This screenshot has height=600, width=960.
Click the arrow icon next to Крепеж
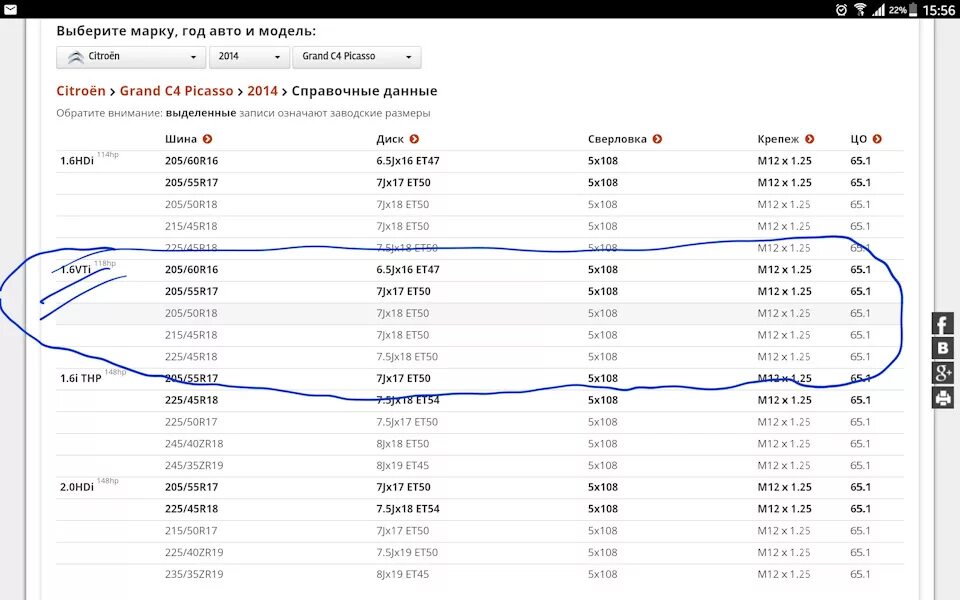[x=810, y=139]
